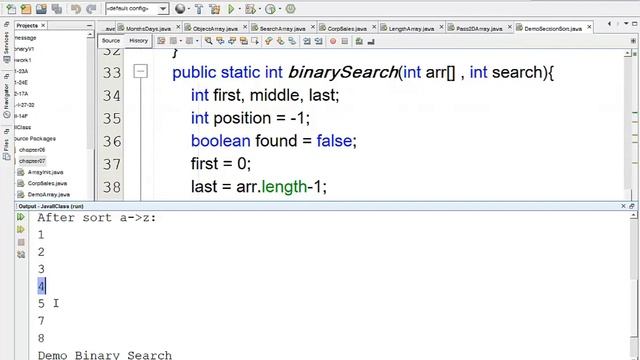Open the MonthsDays.java tab
The height and width of the screenshot is (360, 640).
point(148,28)
